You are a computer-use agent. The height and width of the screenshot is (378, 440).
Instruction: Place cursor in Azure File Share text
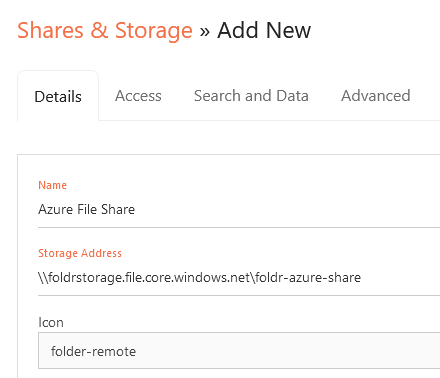(x=87, y=210)
